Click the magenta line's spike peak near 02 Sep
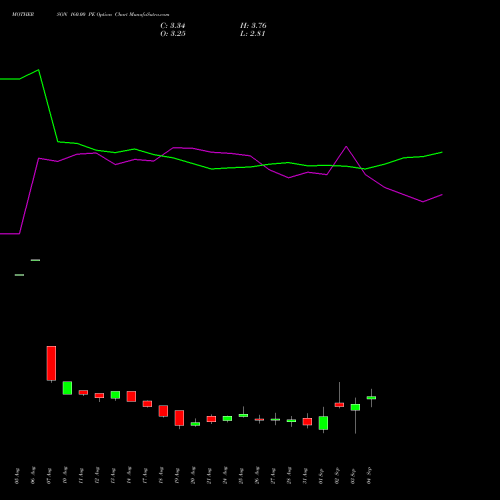 pyautogui.click(x=346, y=146)
